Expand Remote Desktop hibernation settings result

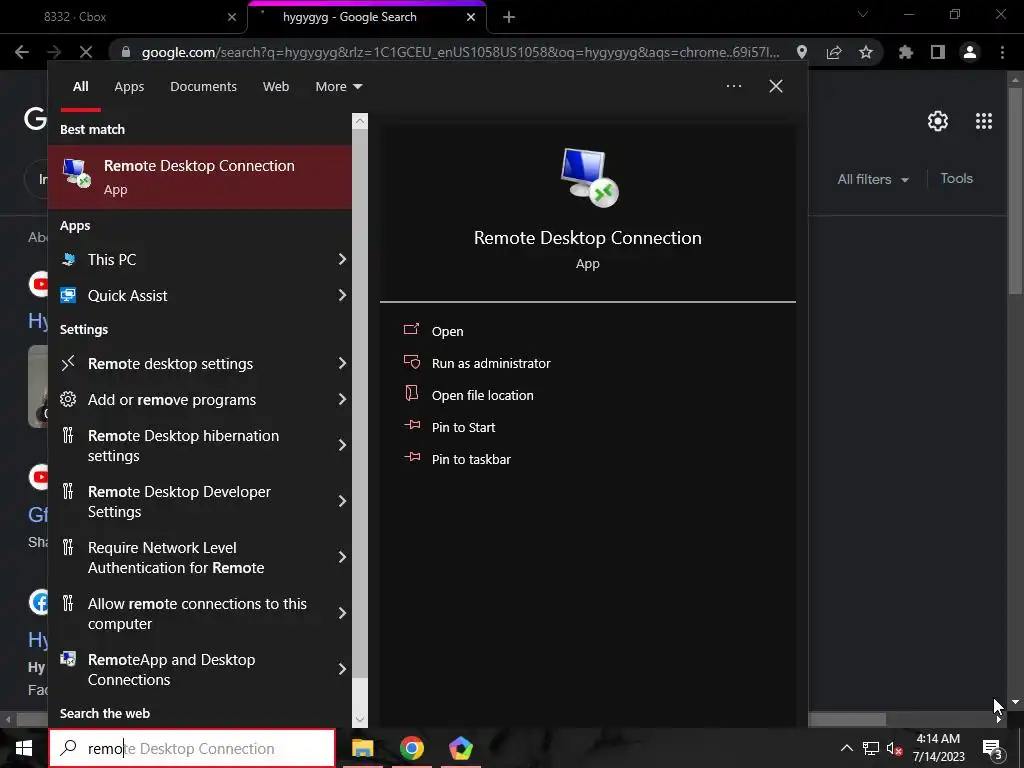(x=342, y=445)
